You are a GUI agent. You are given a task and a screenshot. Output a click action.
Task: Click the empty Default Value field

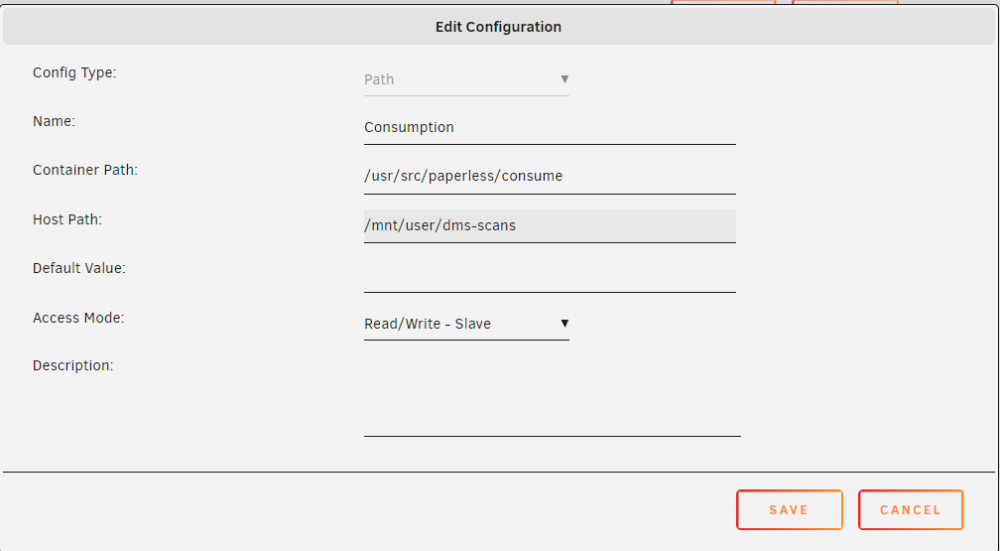tap(550, 276)
